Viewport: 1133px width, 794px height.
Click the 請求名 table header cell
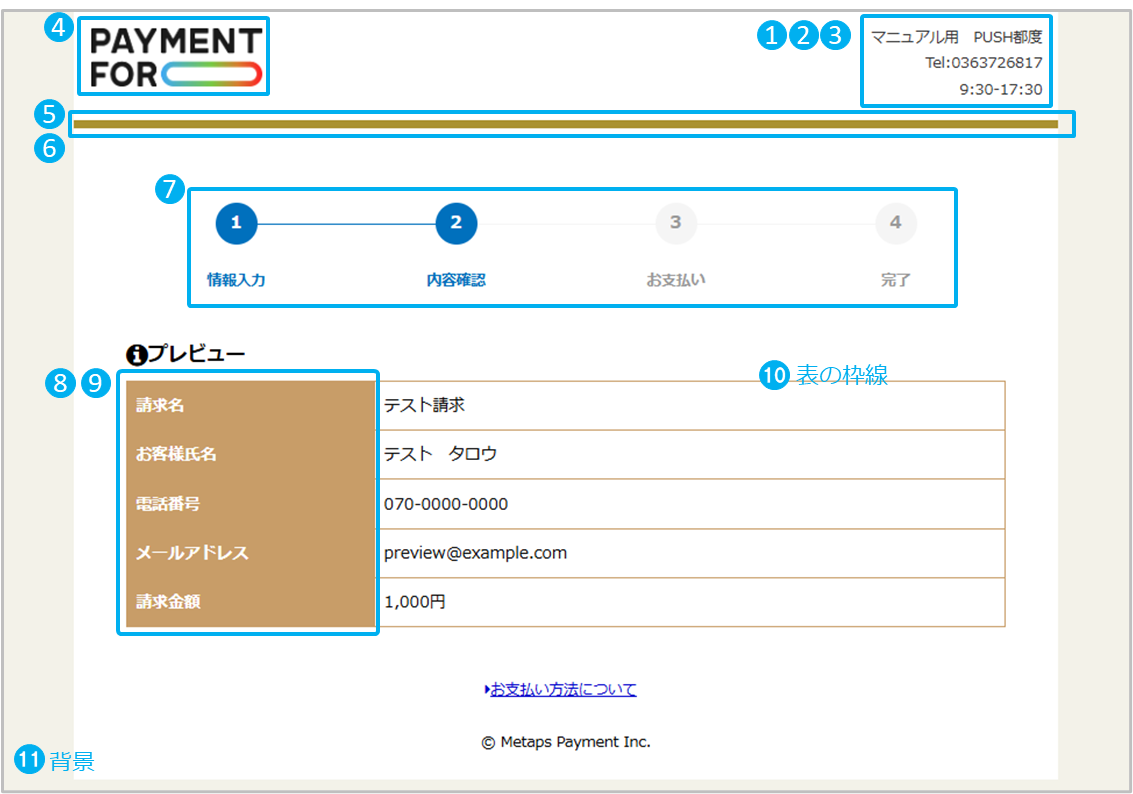250,405
